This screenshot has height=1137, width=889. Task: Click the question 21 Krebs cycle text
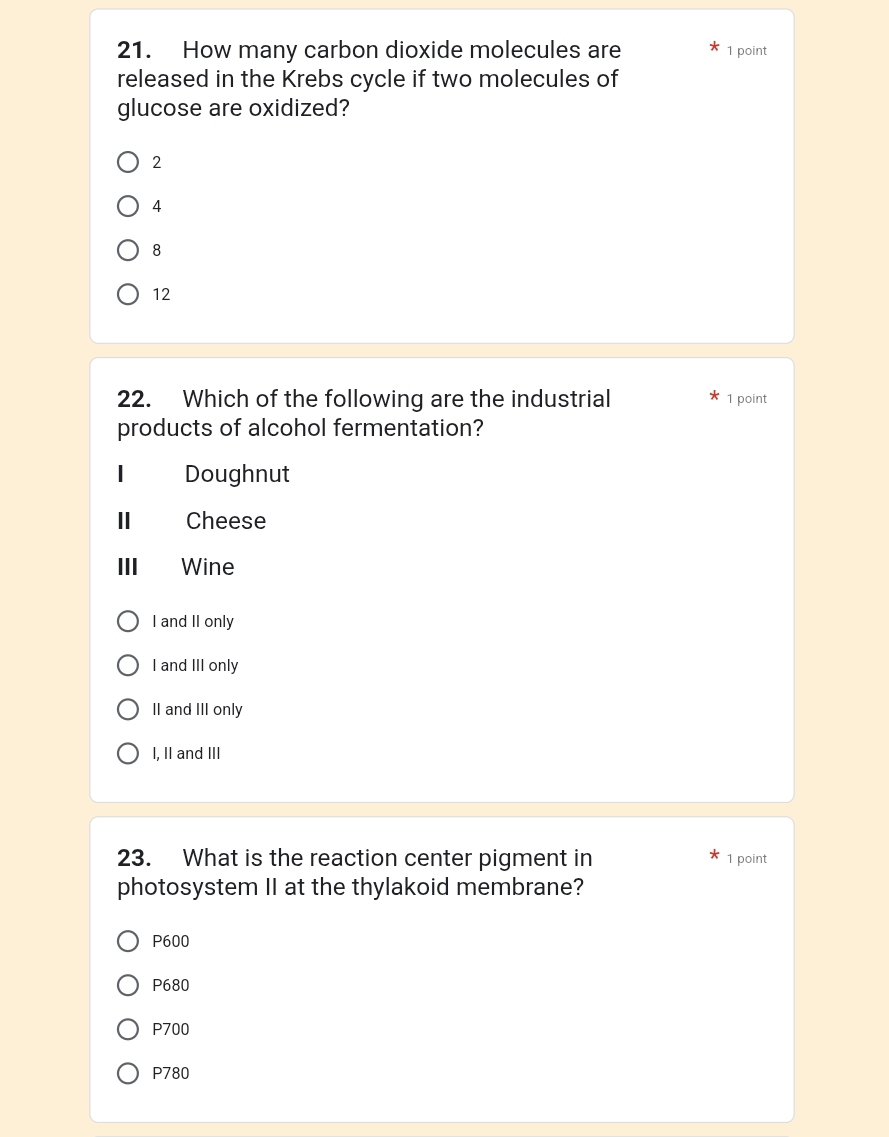[369, 79]
